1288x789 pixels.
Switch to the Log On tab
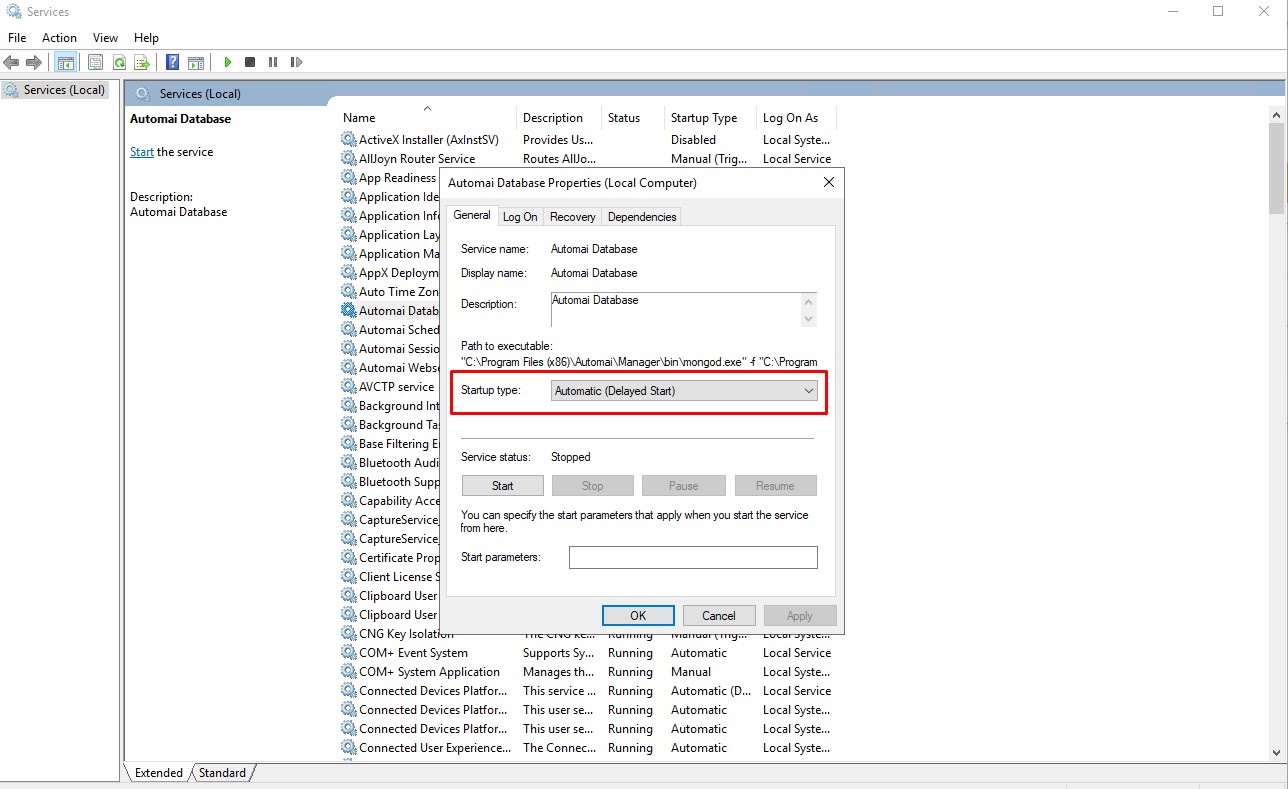pyautogui.click(x=520, y=217)
